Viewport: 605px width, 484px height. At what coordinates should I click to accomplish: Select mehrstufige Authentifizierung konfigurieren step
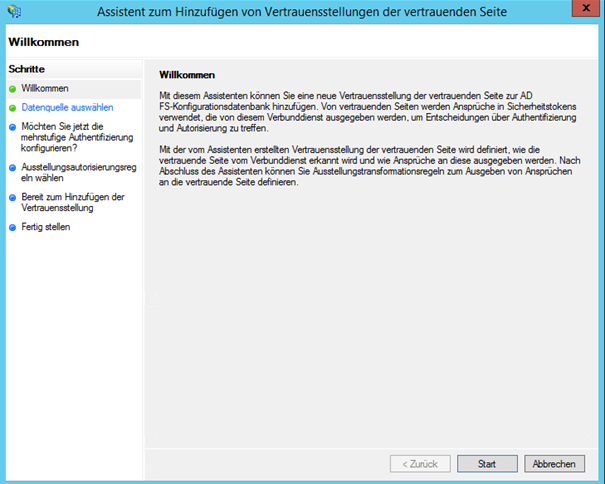[x=77, y=137]
